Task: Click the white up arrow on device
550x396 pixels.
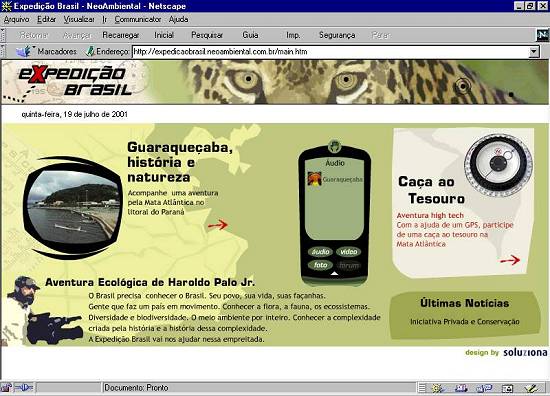Action: [x=335, y=273]
